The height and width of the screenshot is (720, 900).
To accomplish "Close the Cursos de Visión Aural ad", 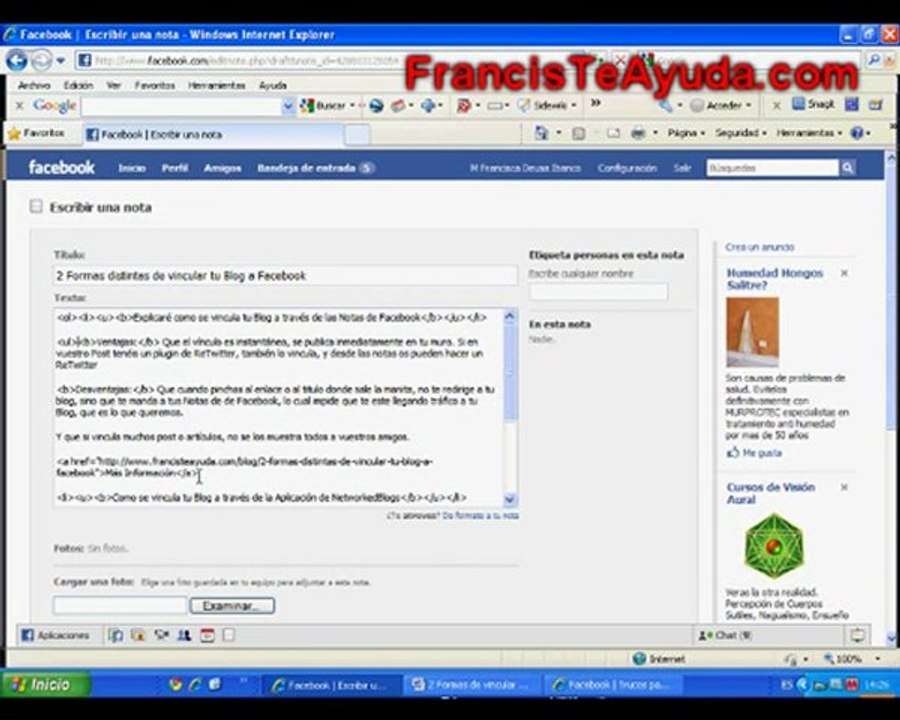I will click(x=844, y=487).
